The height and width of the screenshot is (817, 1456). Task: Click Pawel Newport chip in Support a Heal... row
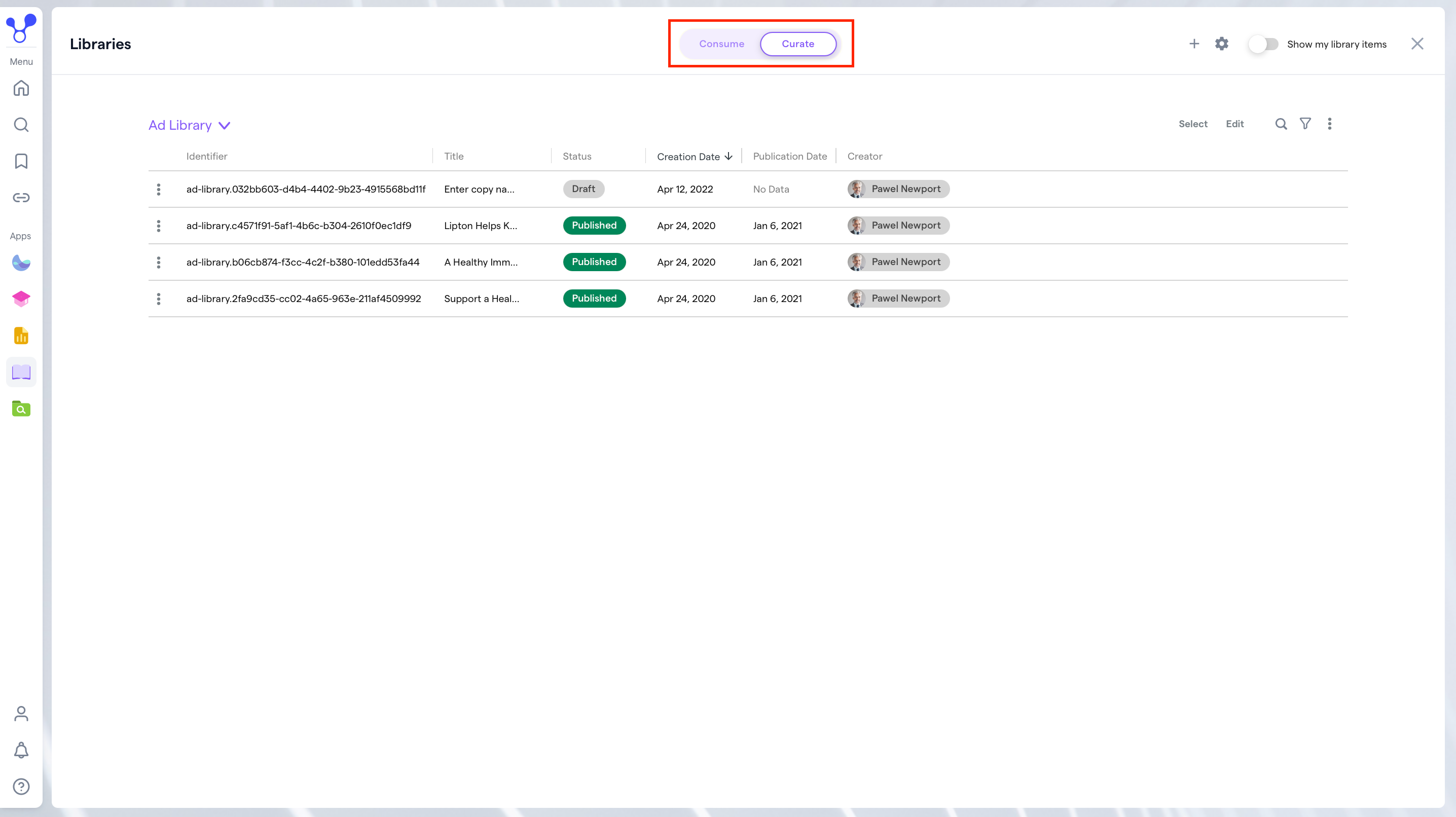coord(899,299)
